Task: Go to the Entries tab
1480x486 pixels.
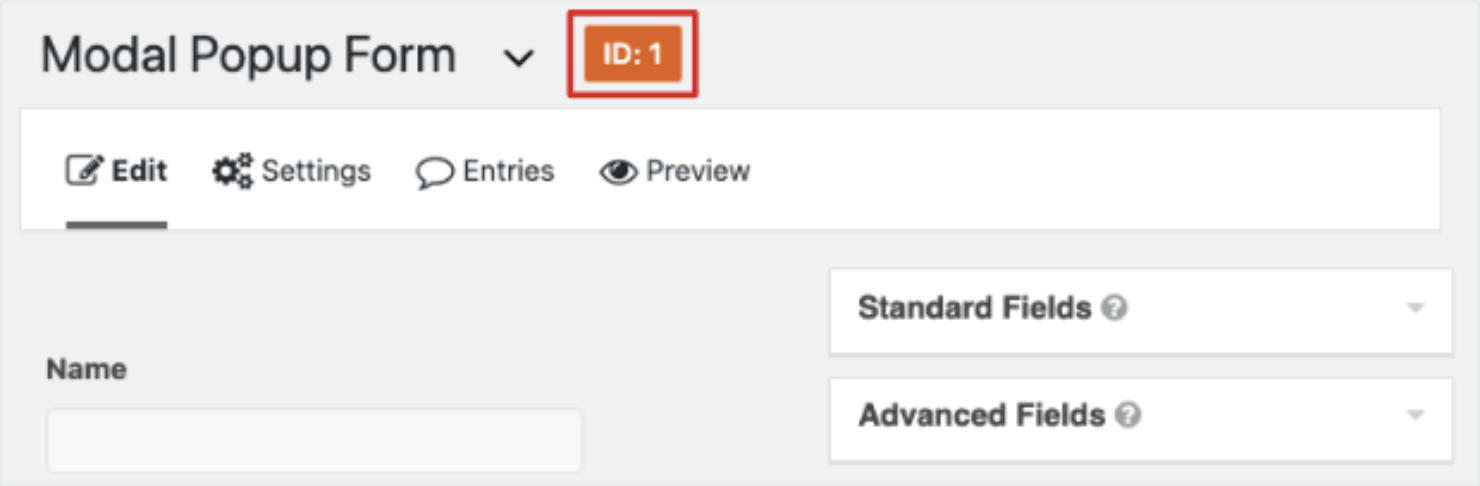Action: click(507, 171)
